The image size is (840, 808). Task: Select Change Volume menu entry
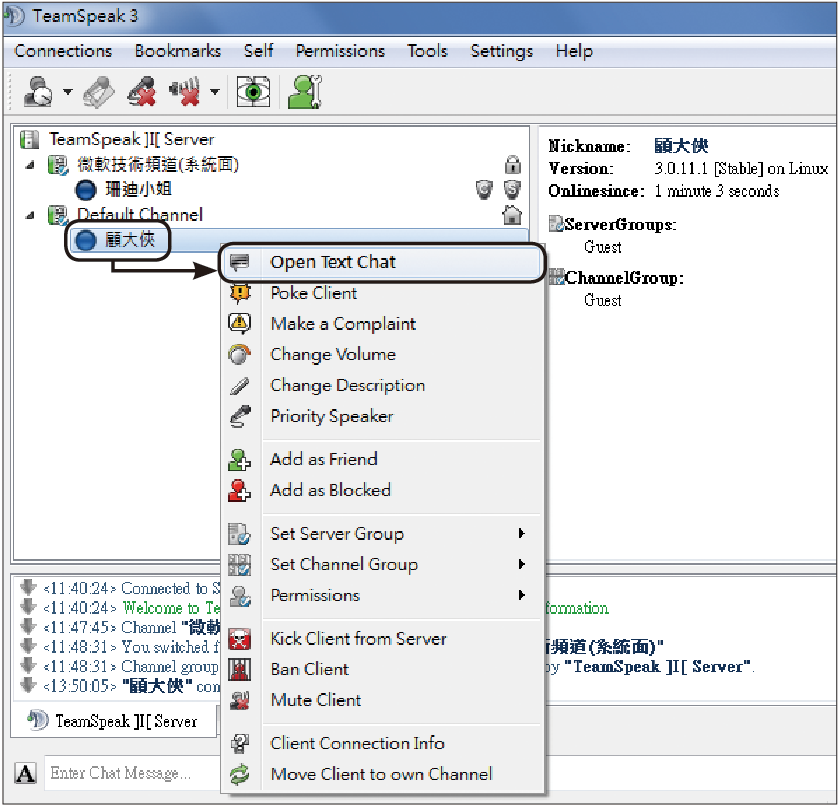tap(382, 354)
